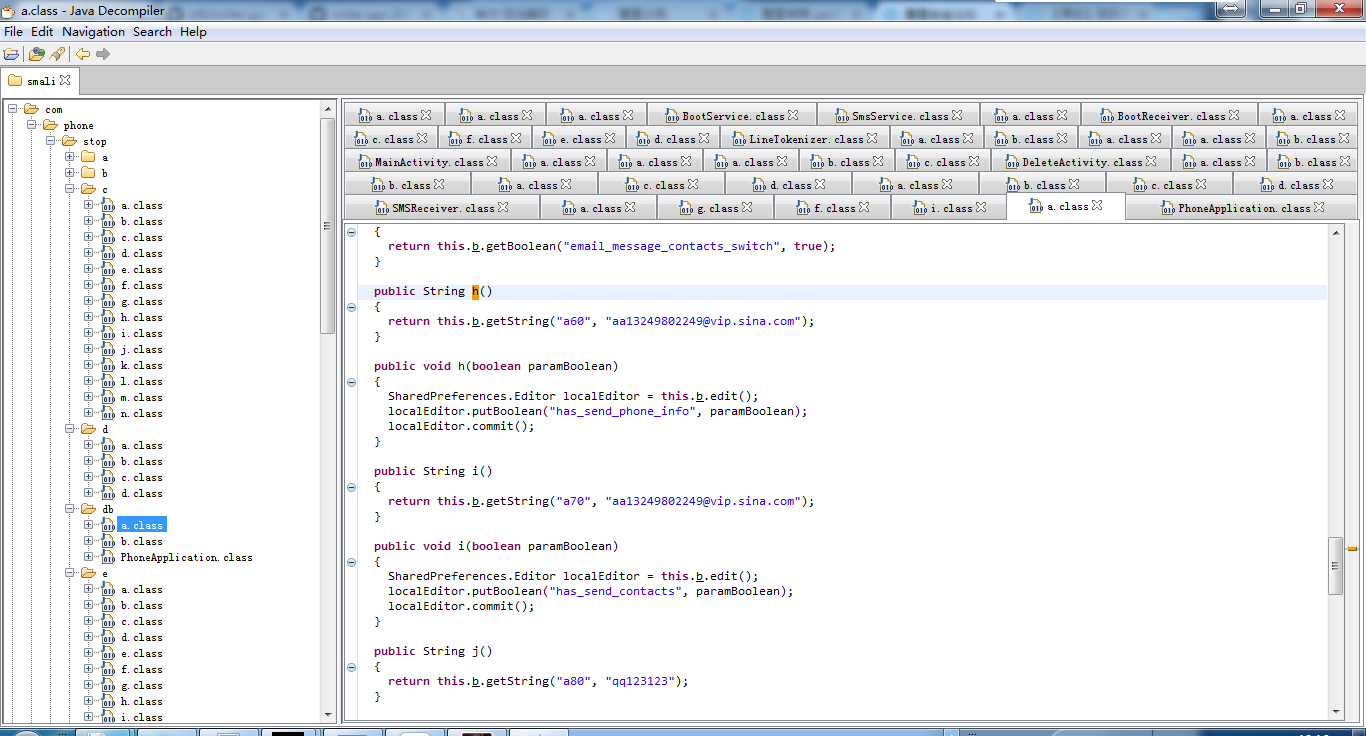Expand the n.class node in tree

pos(89,413)
